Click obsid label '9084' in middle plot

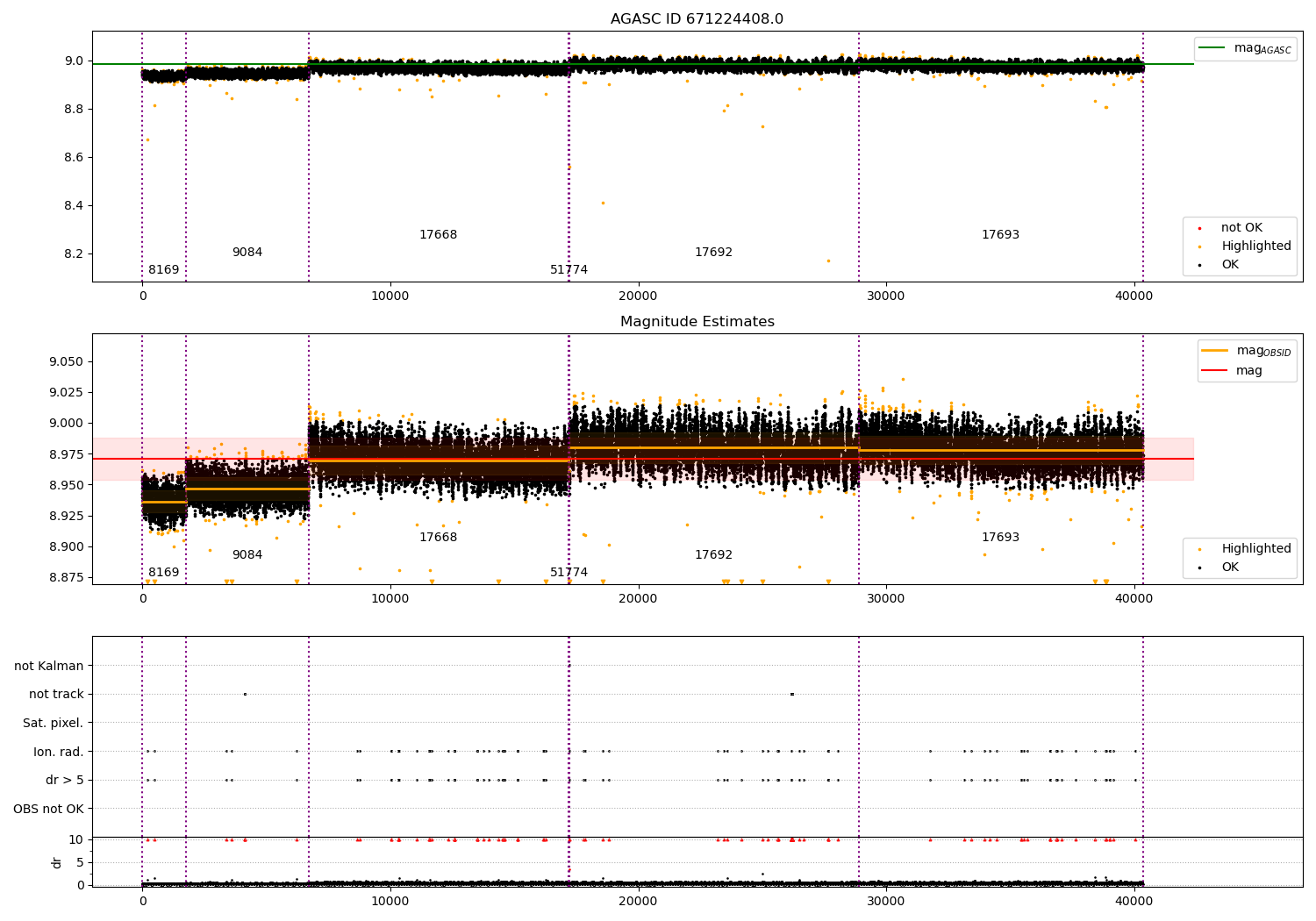[x=247, y=555]
